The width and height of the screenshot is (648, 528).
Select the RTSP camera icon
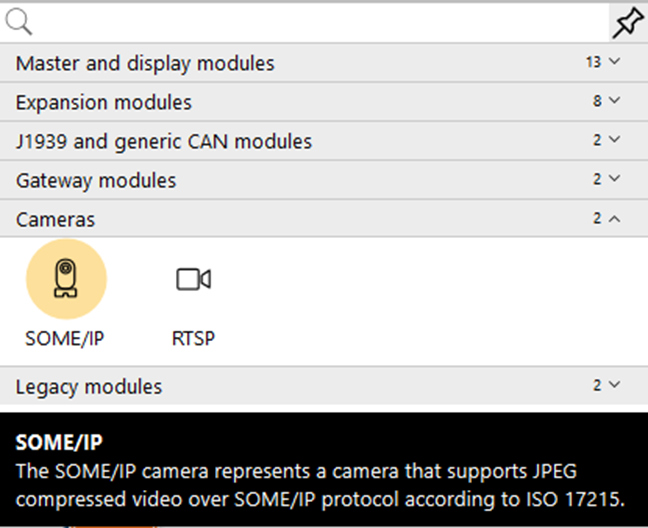coord(193,279)
